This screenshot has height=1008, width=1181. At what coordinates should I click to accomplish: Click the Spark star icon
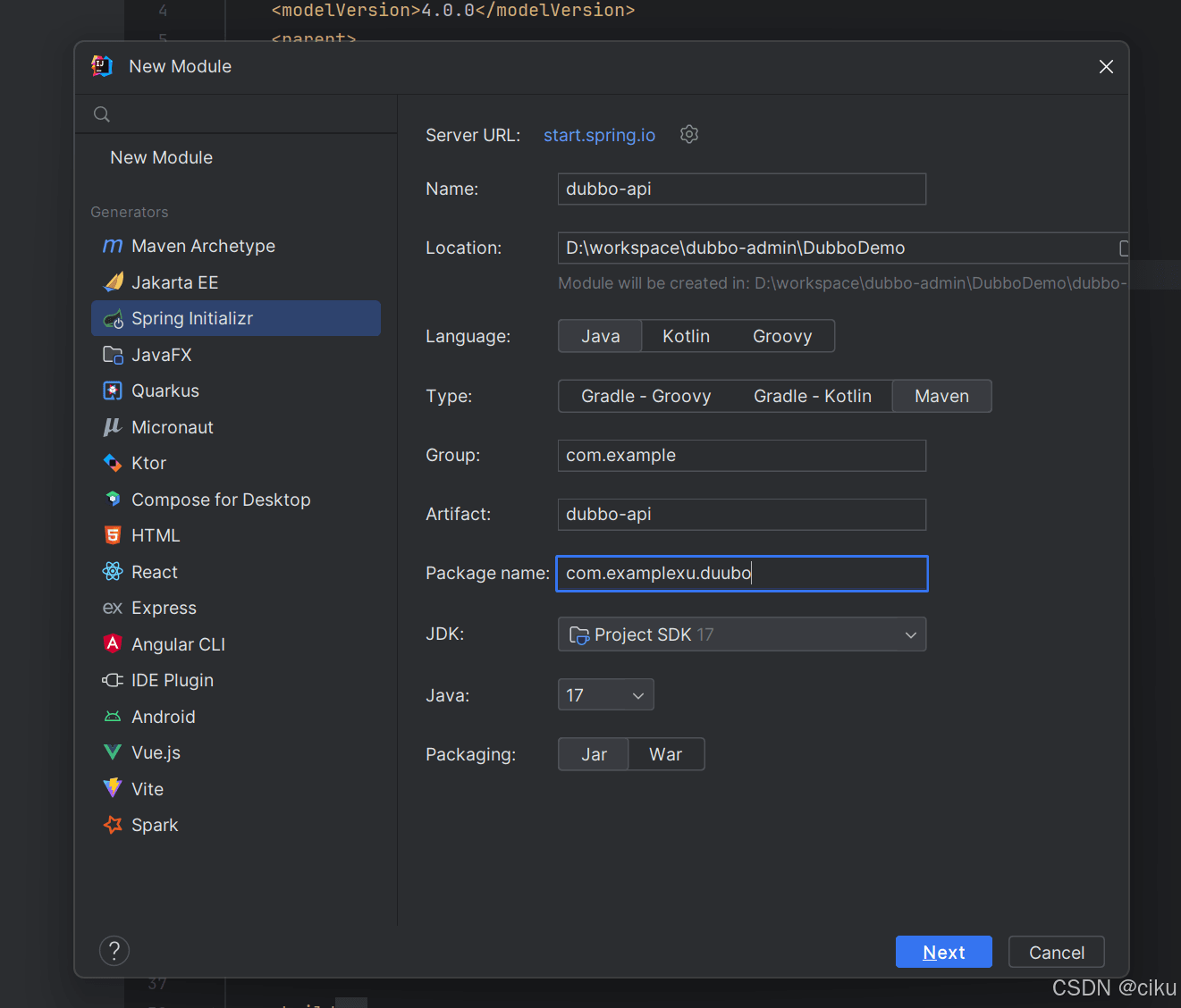(113, 825)
